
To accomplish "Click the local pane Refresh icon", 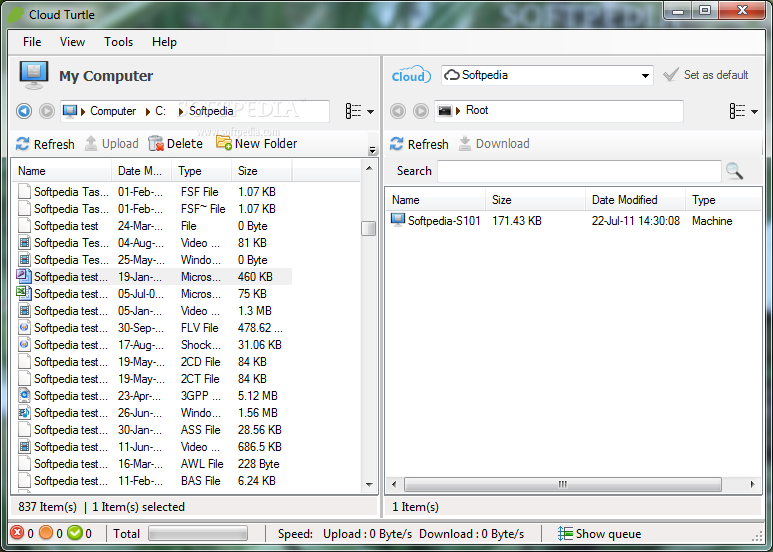I will click(23, 144).
